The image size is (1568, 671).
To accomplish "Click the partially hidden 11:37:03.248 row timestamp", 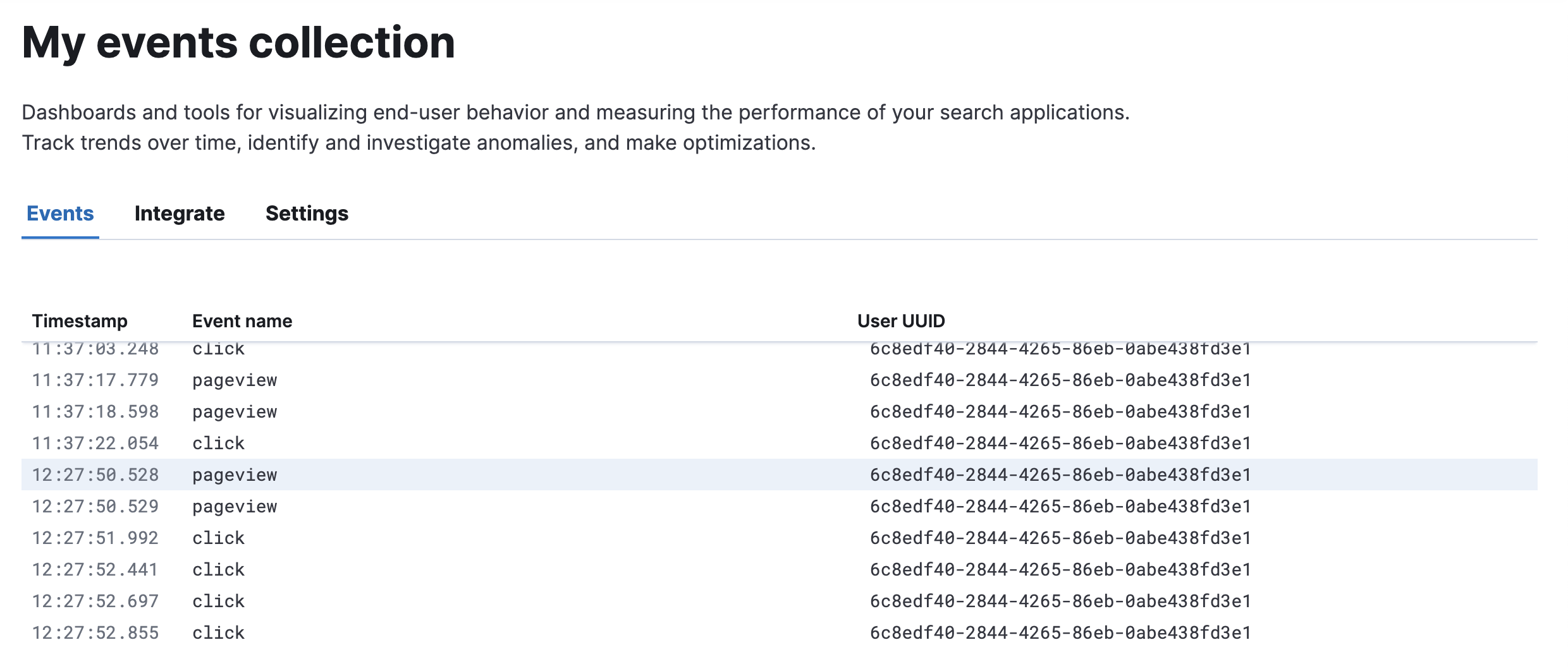I will click(x=95, y=350).
